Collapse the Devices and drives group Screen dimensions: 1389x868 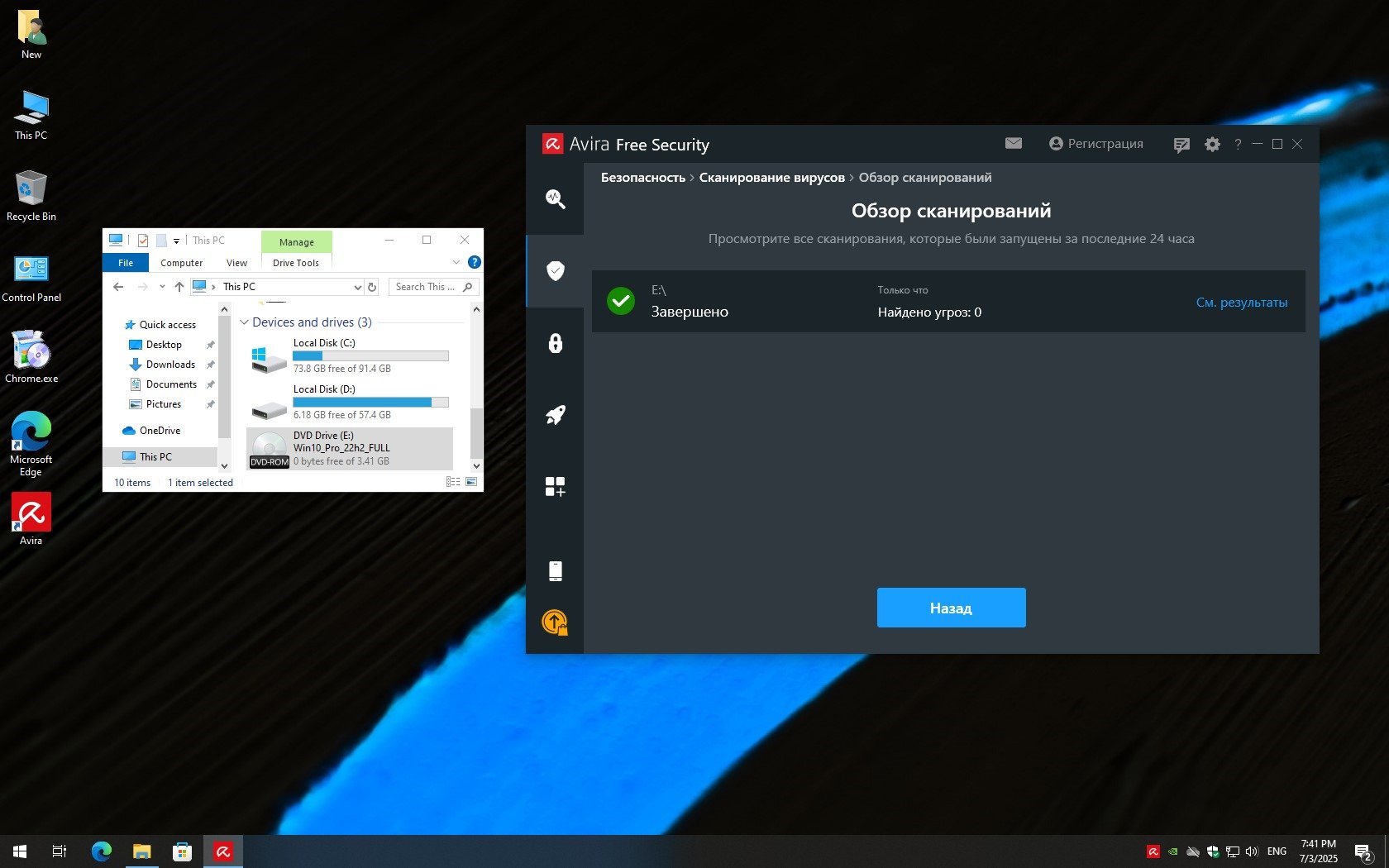pos(244,322)
